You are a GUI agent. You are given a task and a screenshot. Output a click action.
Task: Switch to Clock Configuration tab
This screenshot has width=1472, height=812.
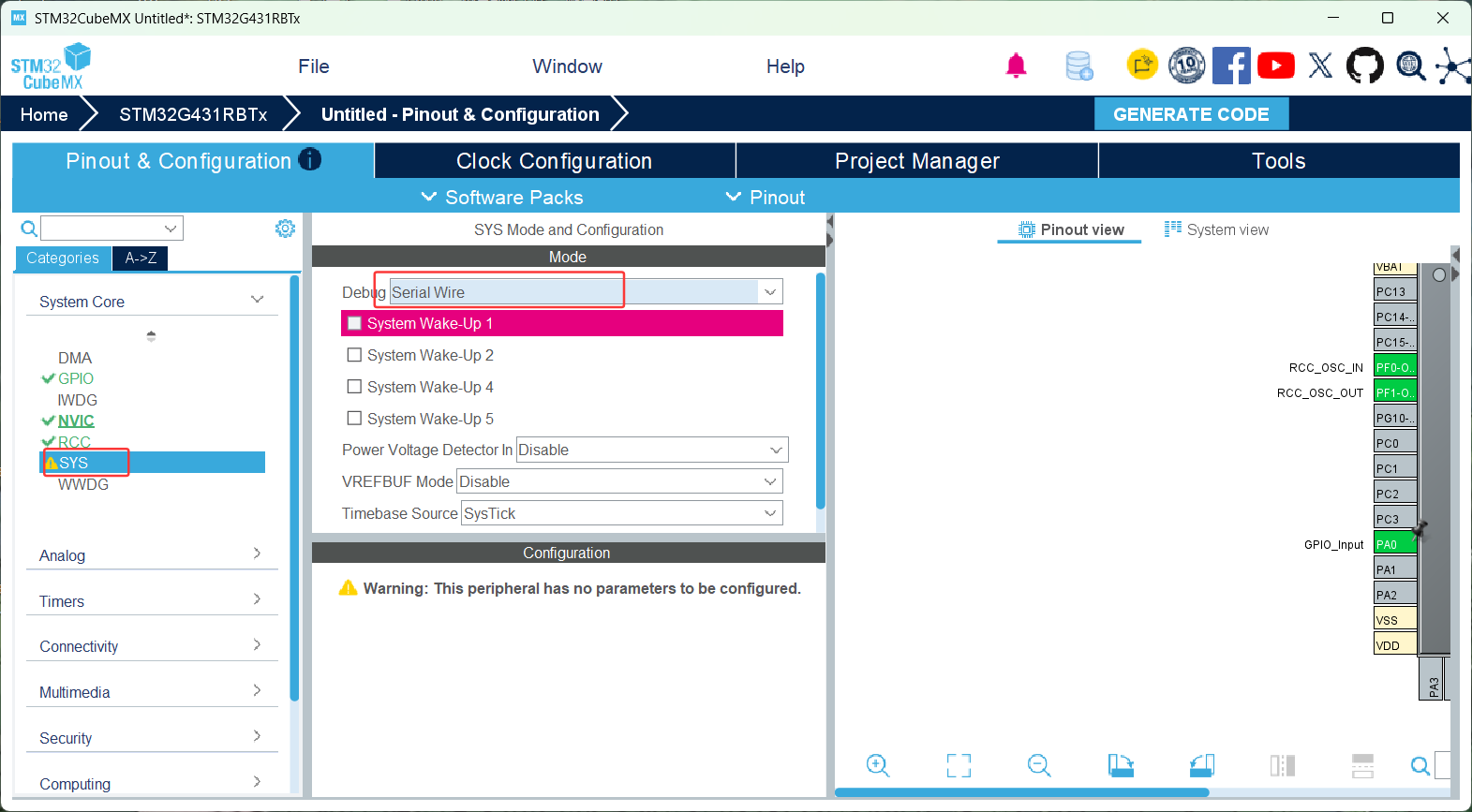pos(555,160)
